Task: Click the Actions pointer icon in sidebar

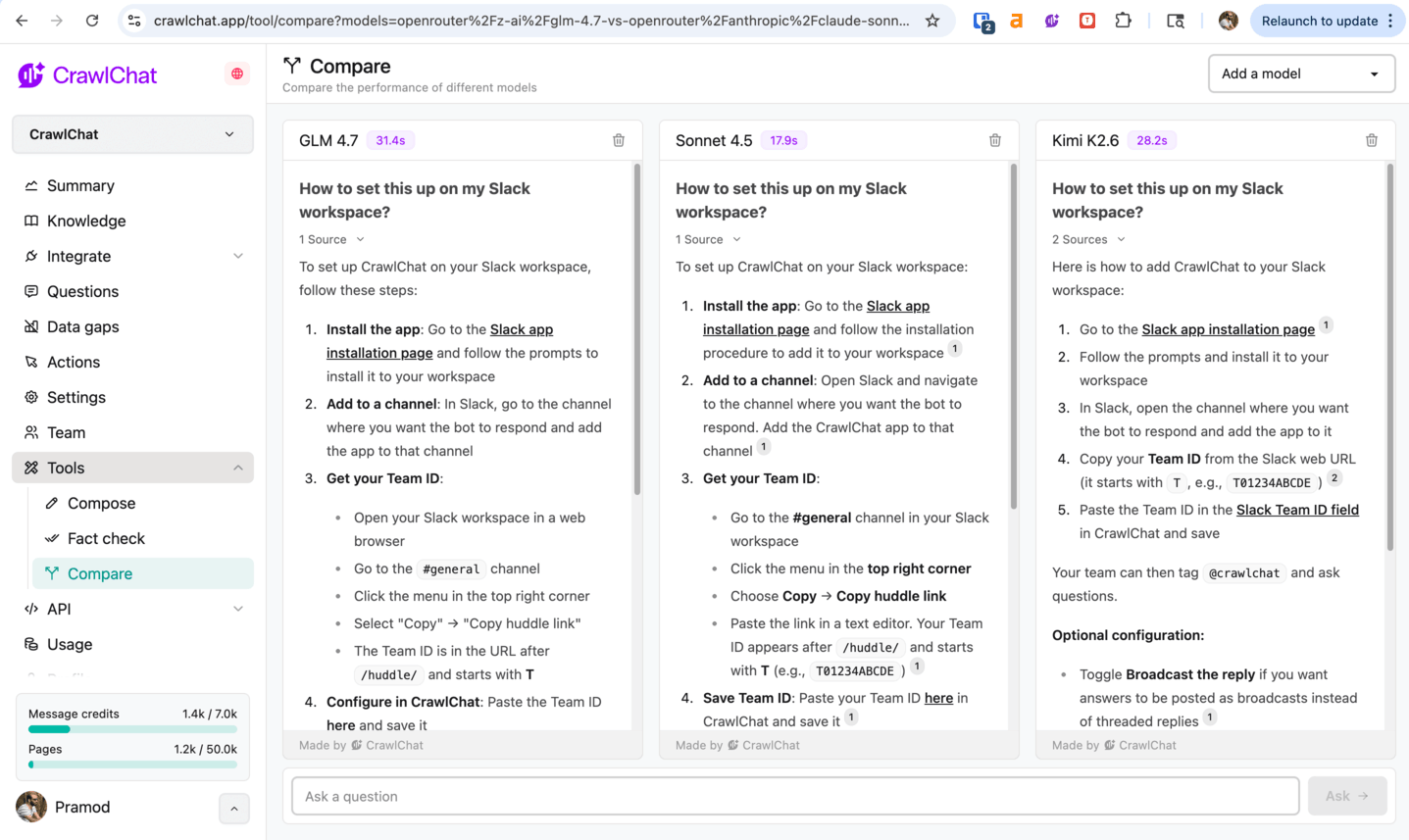Action: (x=31, y=362)
